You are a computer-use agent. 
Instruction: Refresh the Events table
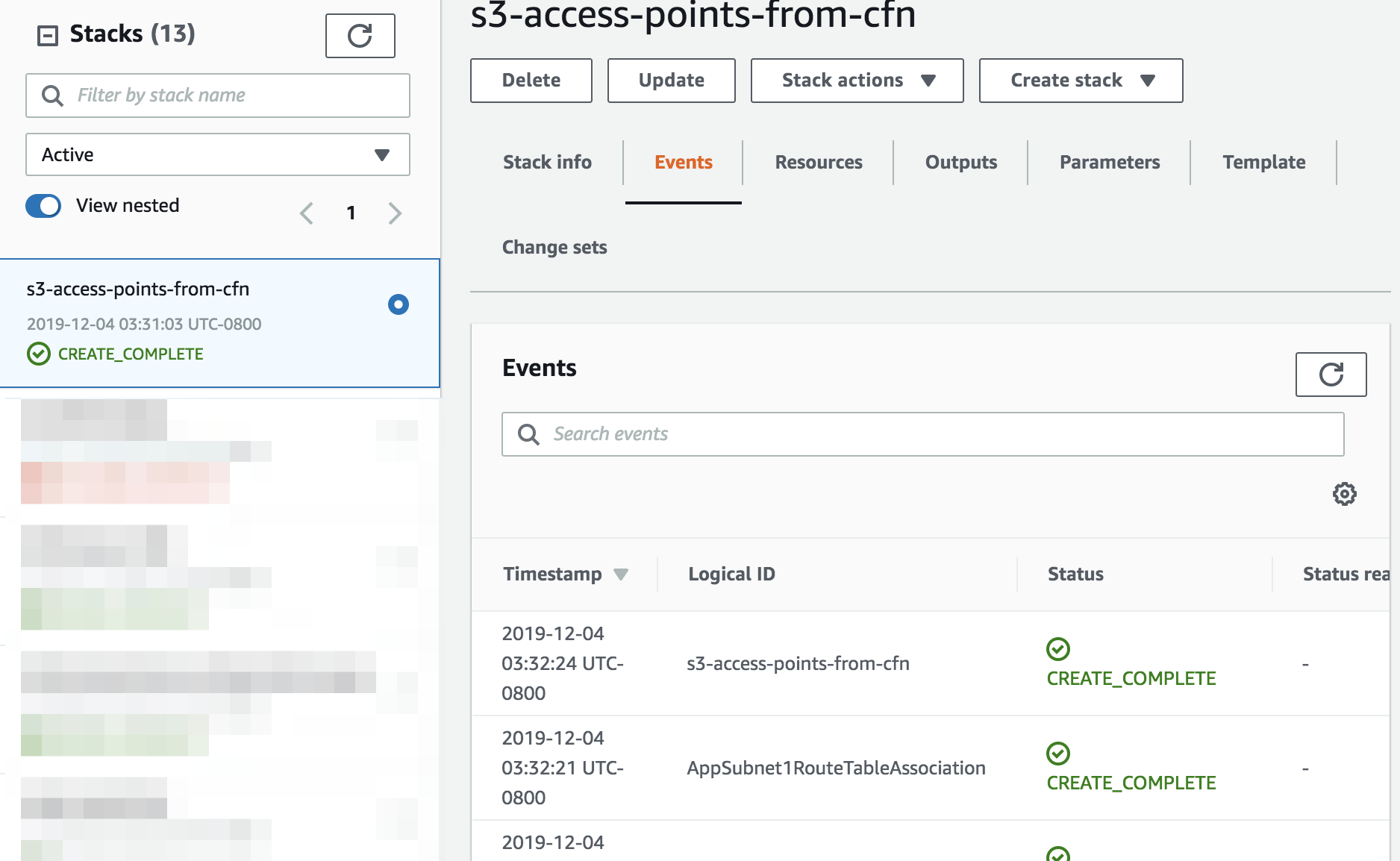1331,374
